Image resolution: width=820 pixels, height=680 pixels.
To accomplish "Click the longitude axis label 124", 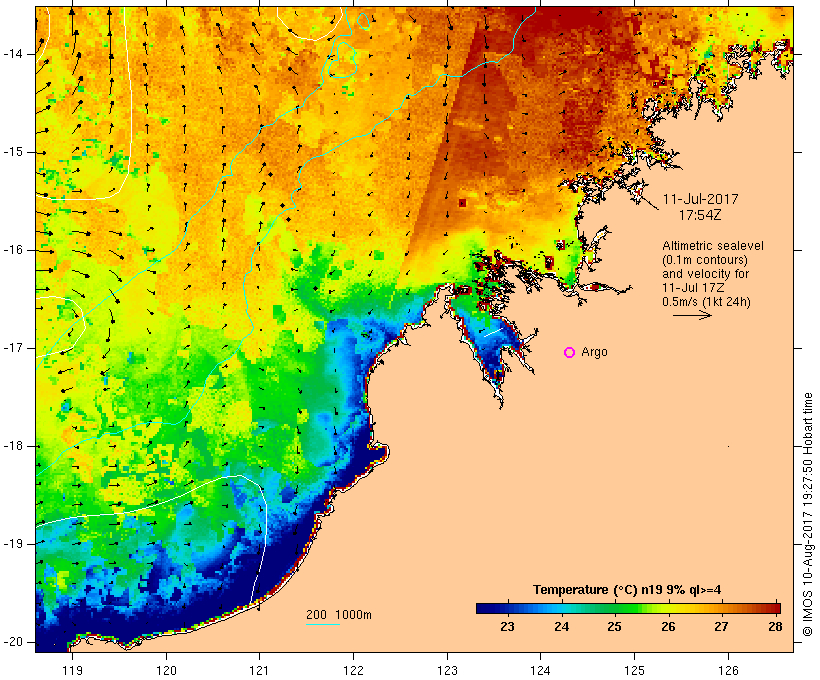I will (541, 670).
